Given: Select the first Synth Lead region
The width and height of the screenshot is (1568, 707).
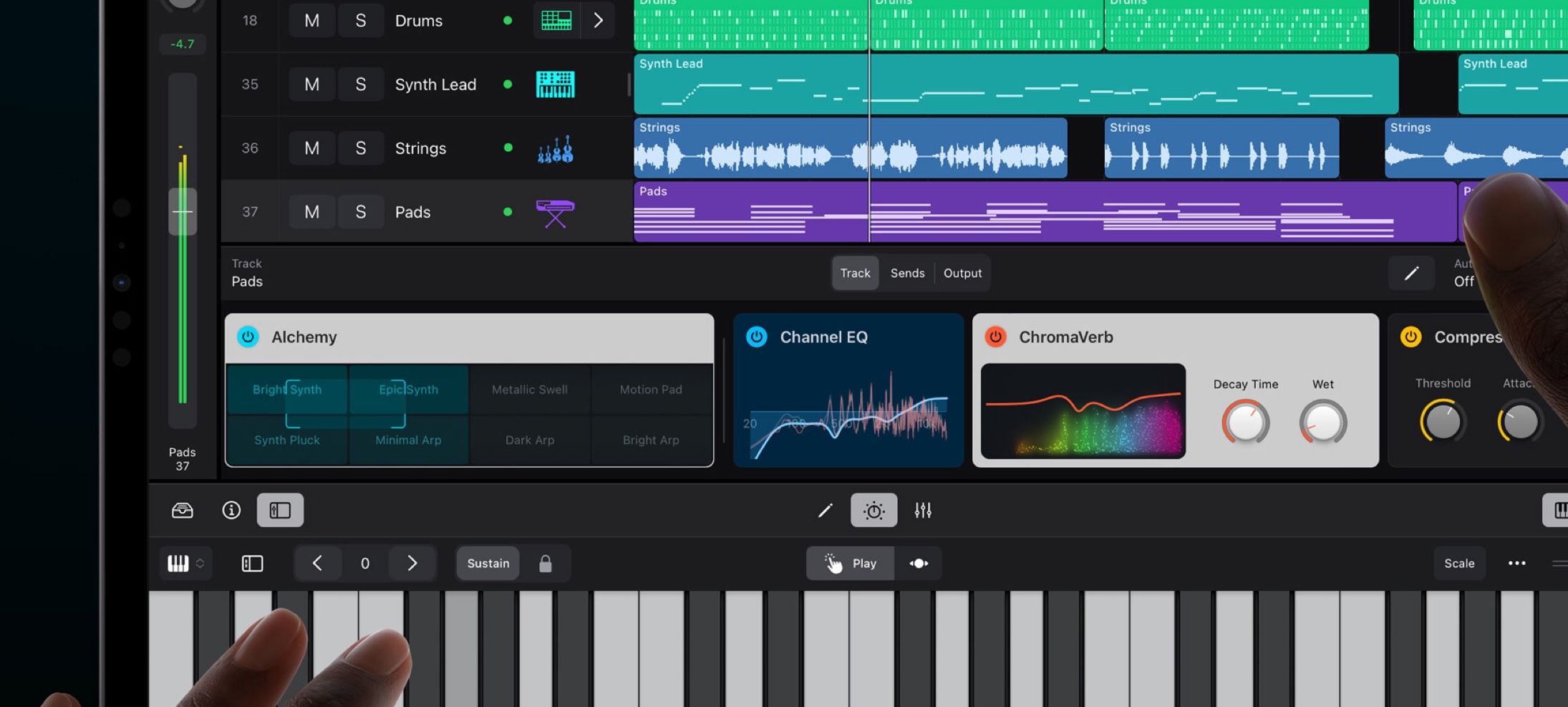Looking at the screenshot, I should pyautogui.click(x=1016, y=85).
